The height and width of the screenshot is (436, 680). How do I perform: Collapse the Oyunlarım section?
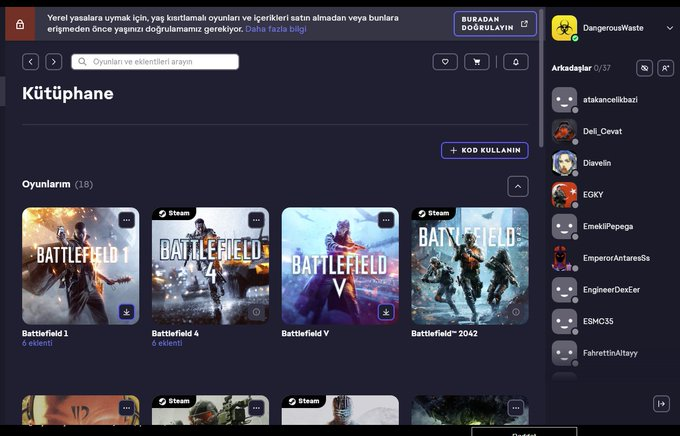pyautogui.click(x=518, y=187)
